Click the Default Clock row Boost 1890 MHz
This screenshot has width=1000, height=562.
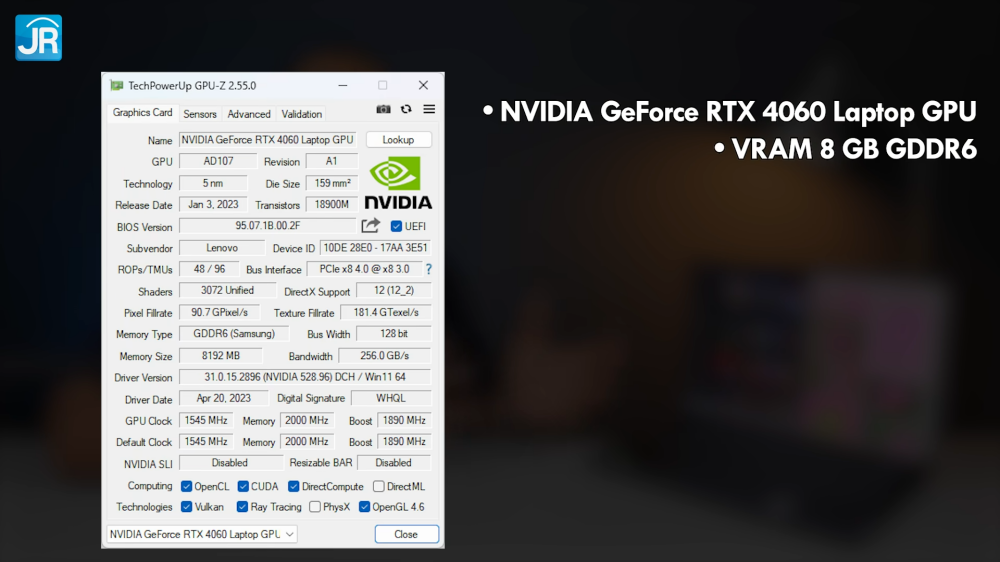point(404,441)
